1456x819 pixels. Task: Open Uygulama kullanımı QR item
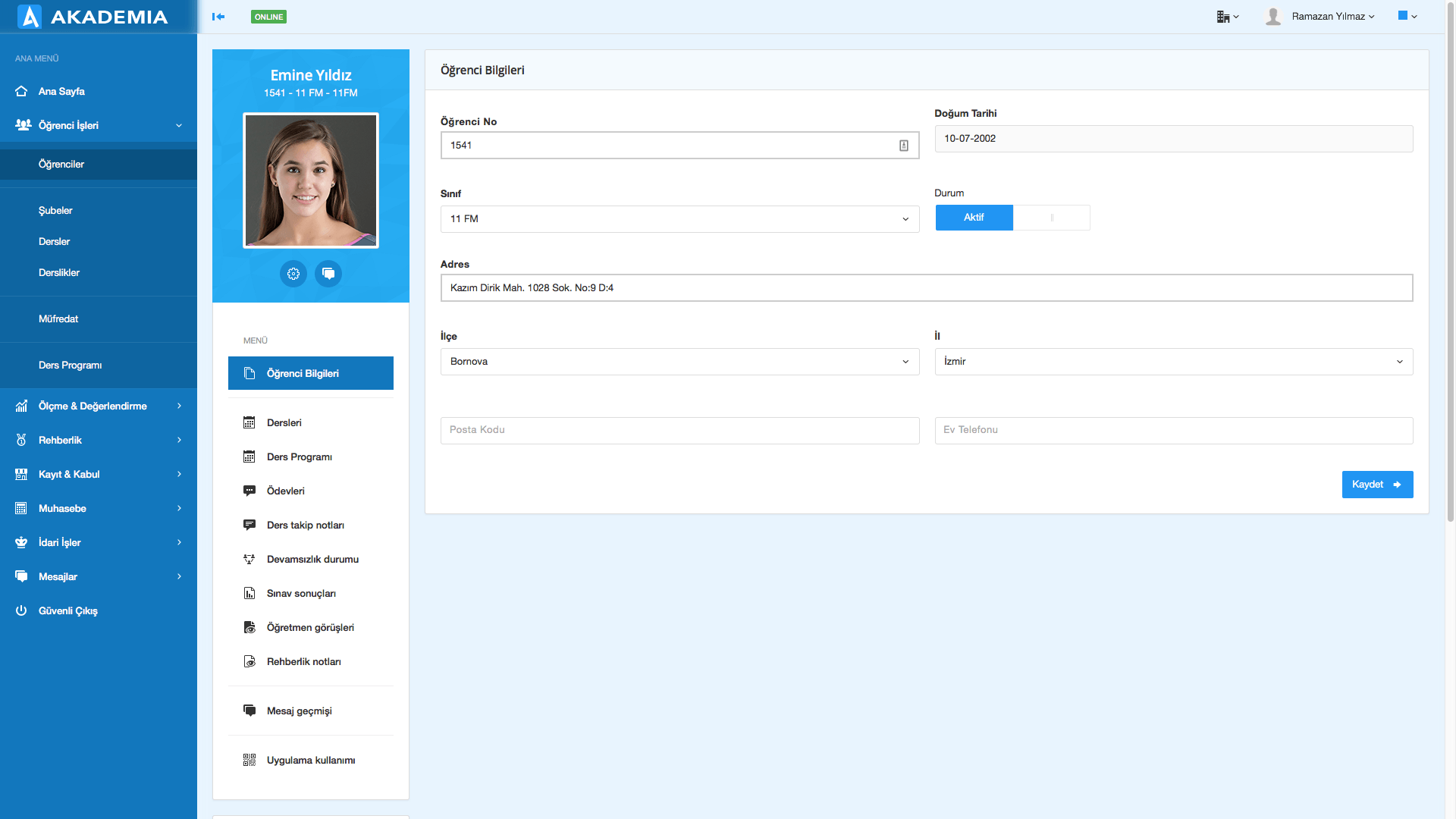(310, 761)
